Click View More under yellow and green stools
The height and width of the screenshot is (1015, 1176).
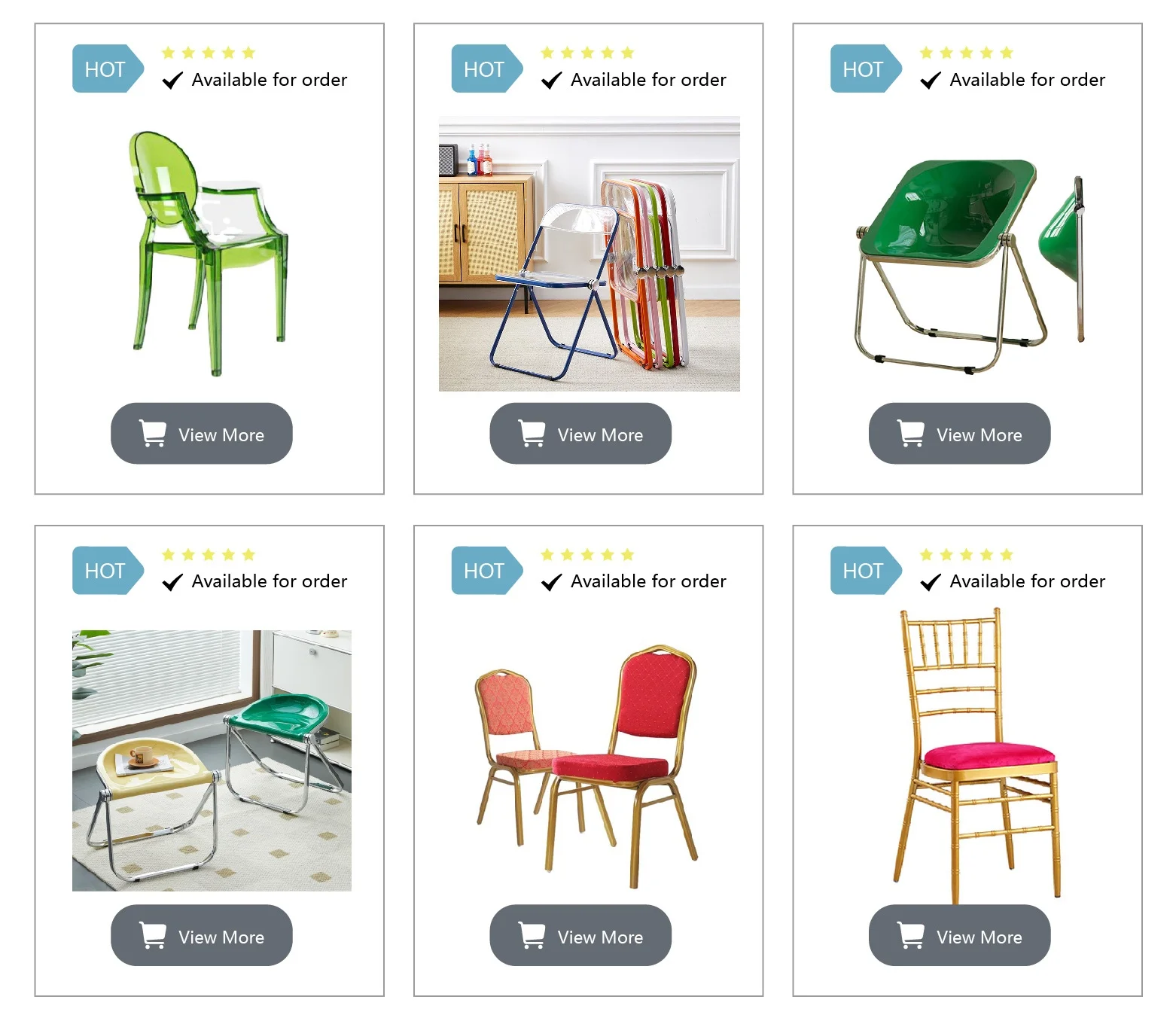[x=202, y=935]
